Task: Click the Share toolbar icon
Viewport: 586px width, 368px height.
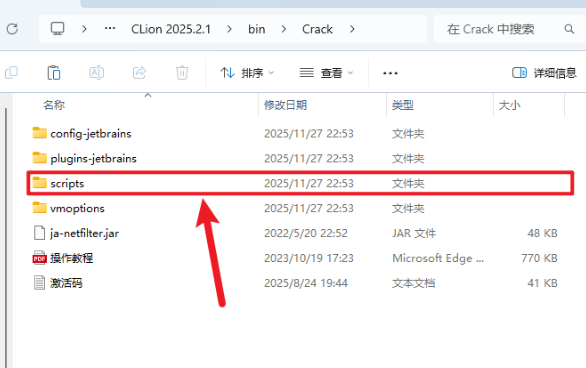Action: (x=140, y=72)
